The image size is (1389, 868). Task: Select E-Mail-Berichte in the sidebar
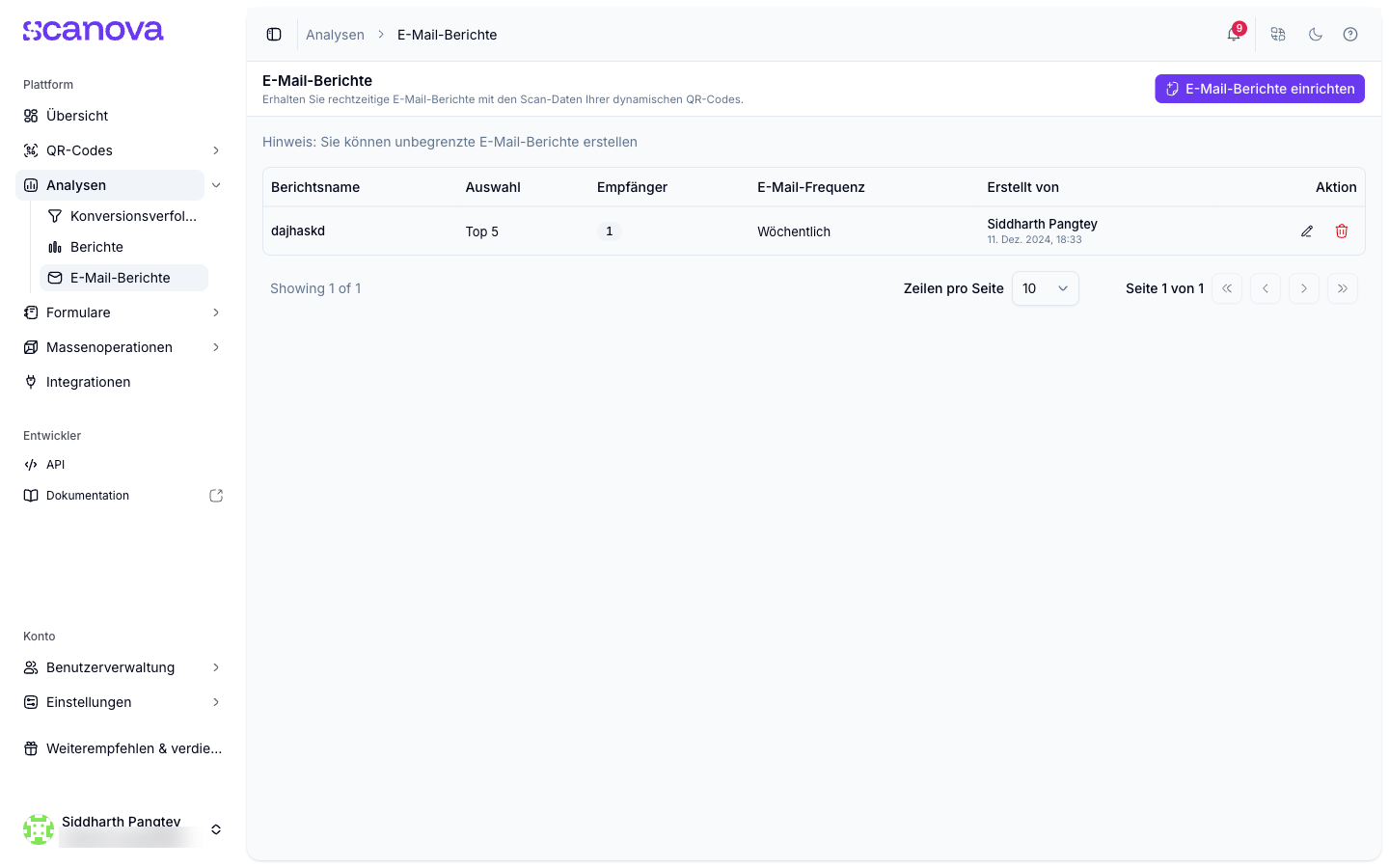coord(123,278)
